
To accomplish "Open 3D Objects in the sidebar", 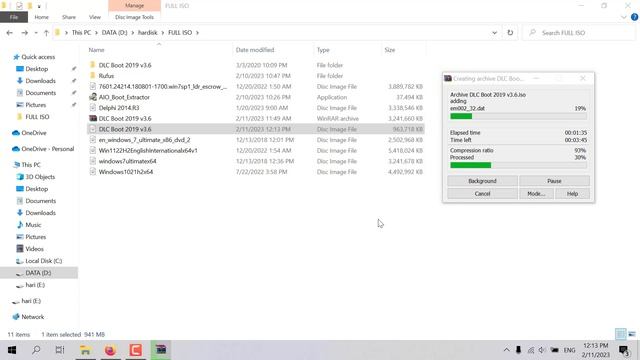I will tap(40, 177).
